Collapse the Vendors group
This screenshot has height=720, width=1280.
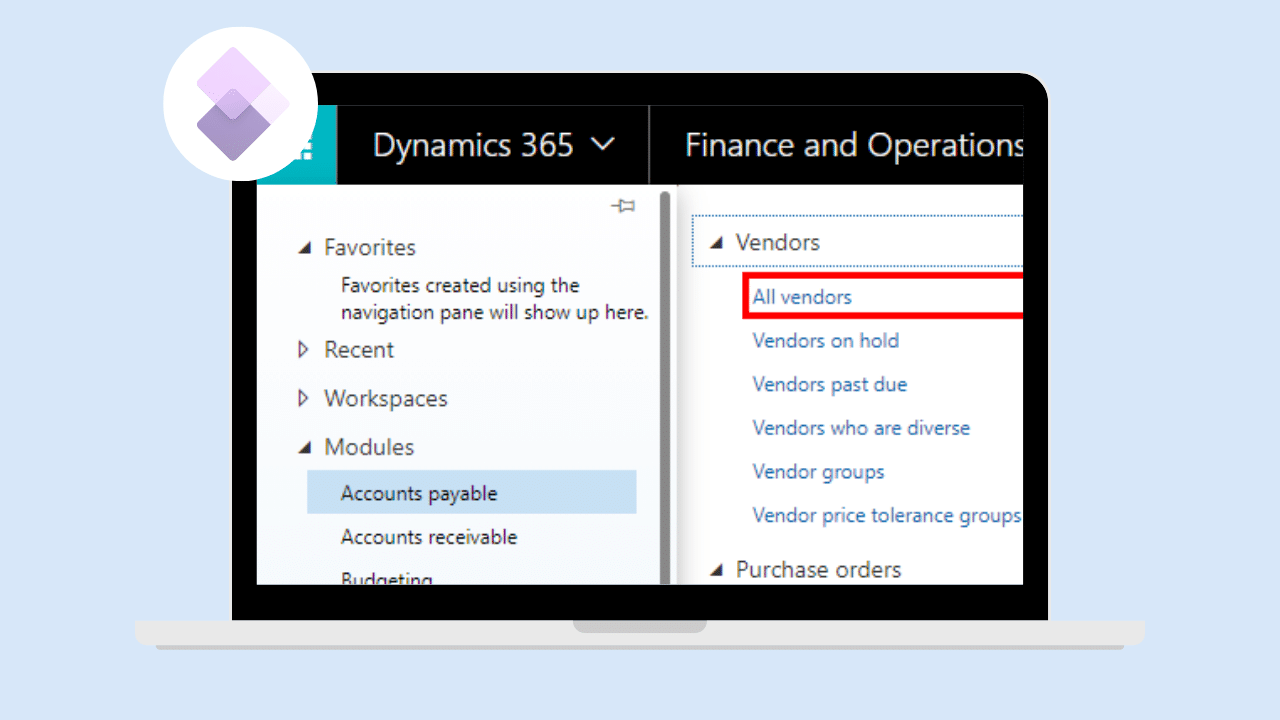coord(716,243)
